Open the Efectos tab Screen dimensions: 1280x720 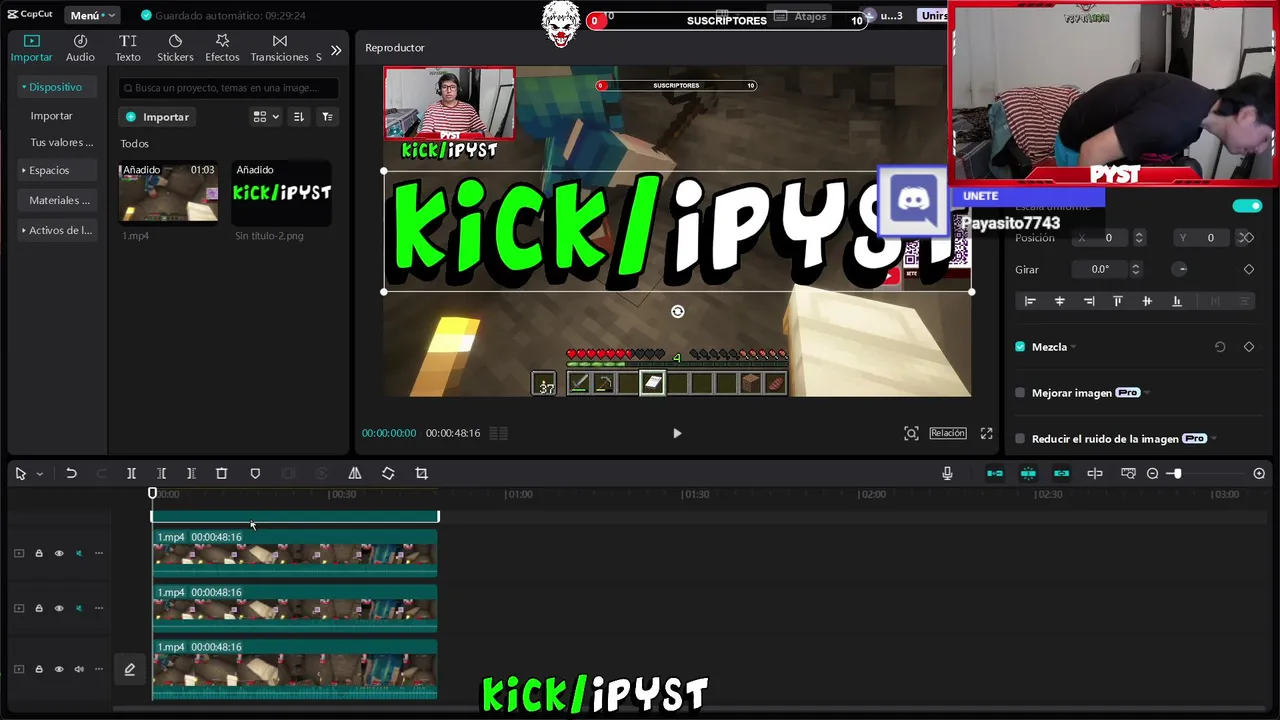click(222, 48)
